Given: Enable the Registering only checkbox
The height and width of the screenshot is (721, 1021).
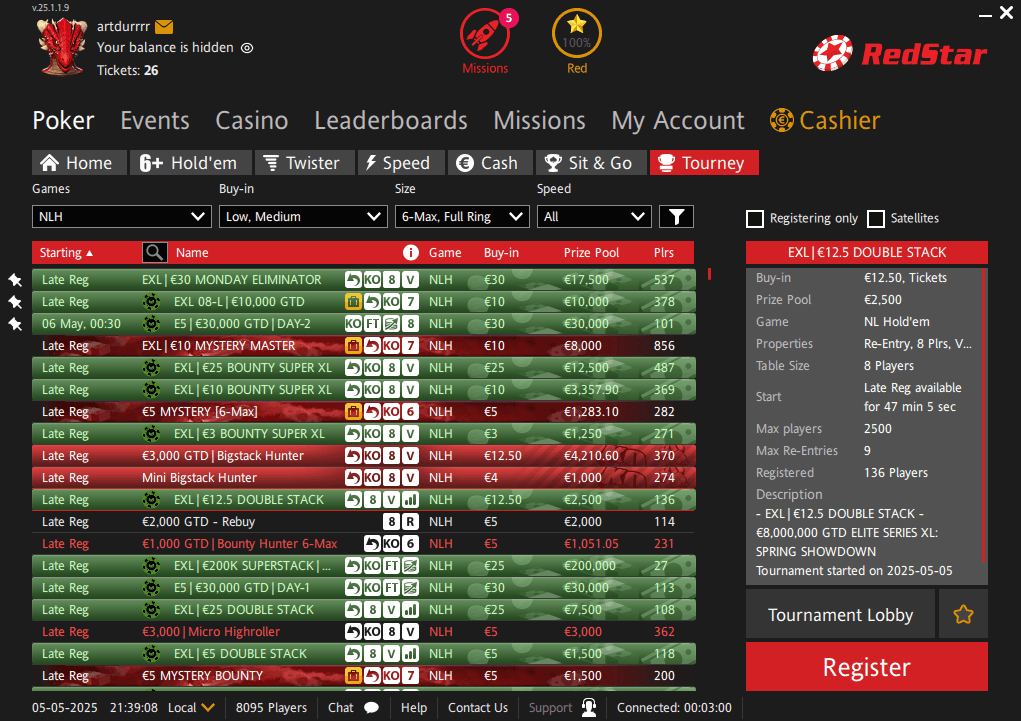Looking at the screenshot, I should 755,219.
